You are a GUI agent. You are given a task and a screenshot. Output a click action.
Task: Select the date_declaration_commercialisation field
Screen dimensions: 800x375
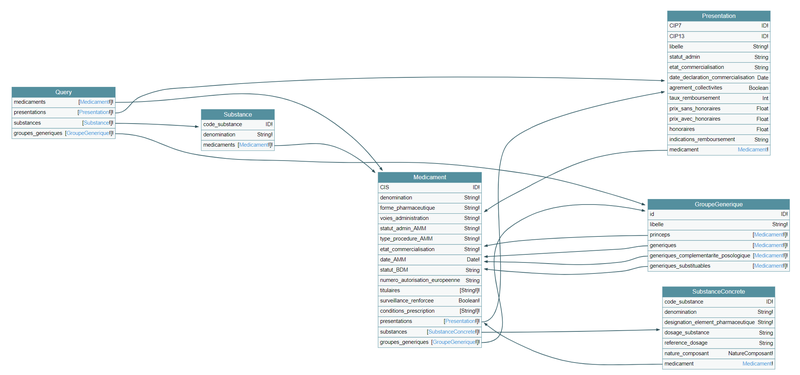pos(718,78)
